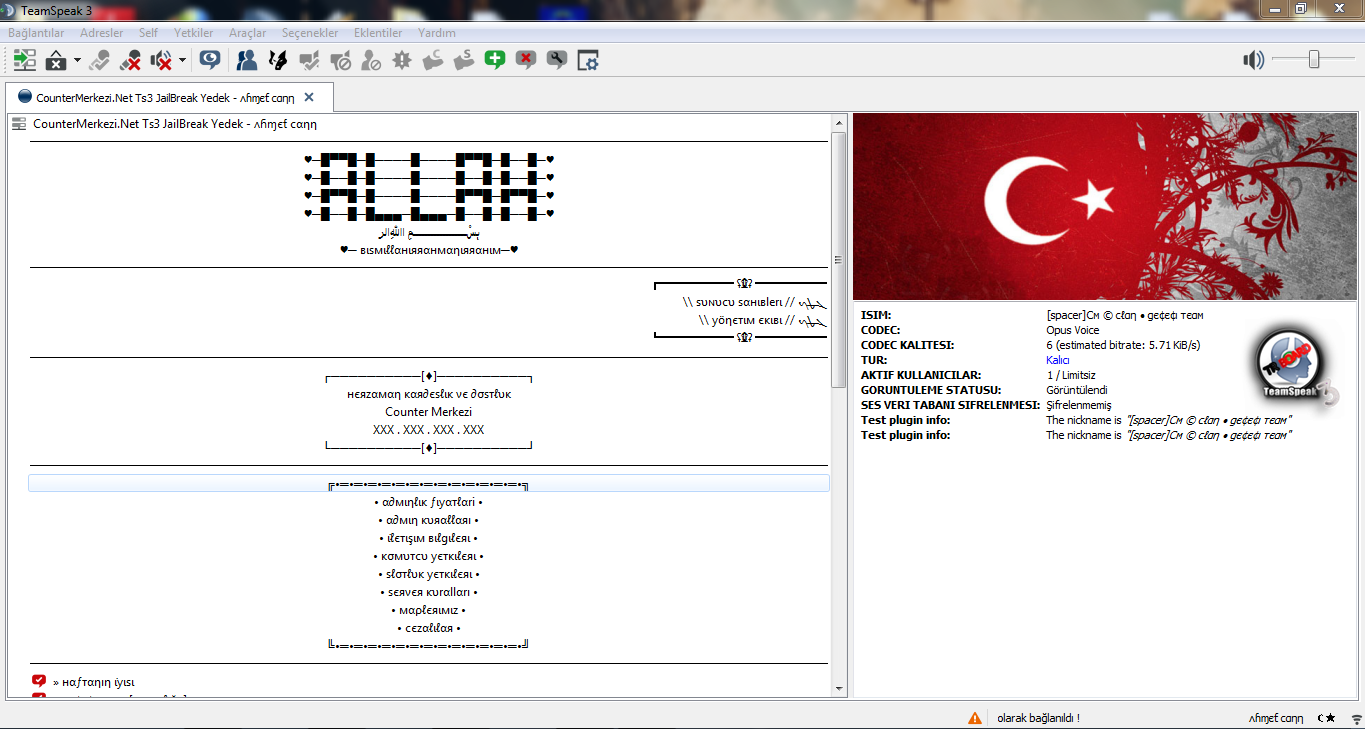Select the bısmıllahırrahmanırrahım channel row
The width and height of the screenshot is (1365, 729).
429,250
